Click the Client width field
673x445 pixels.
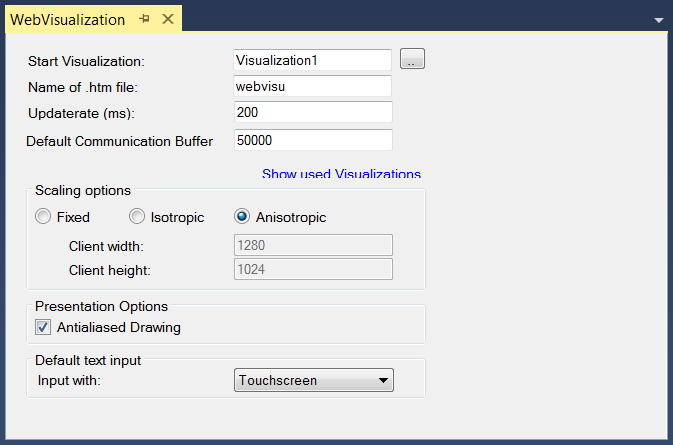(x=313, y=245)
